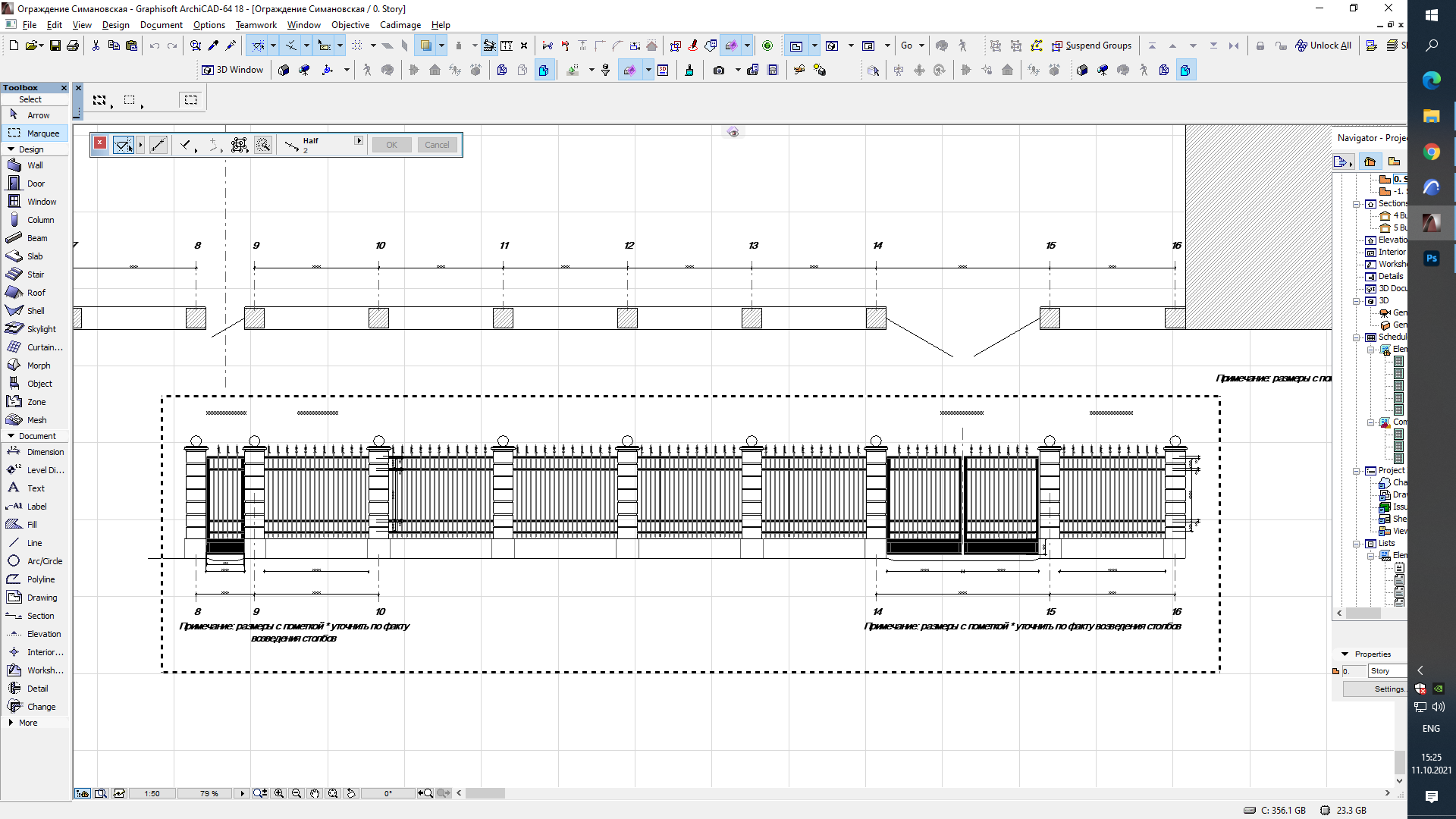
Task: Select the Arc/Circle tool
Action: pyautogui.click(x=36, y=561)
